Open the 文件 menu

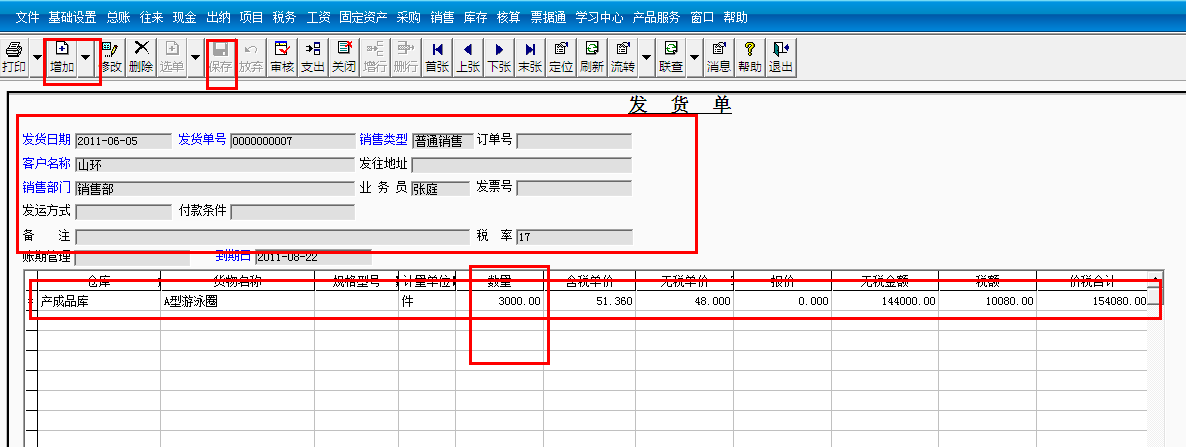[27, 17]
